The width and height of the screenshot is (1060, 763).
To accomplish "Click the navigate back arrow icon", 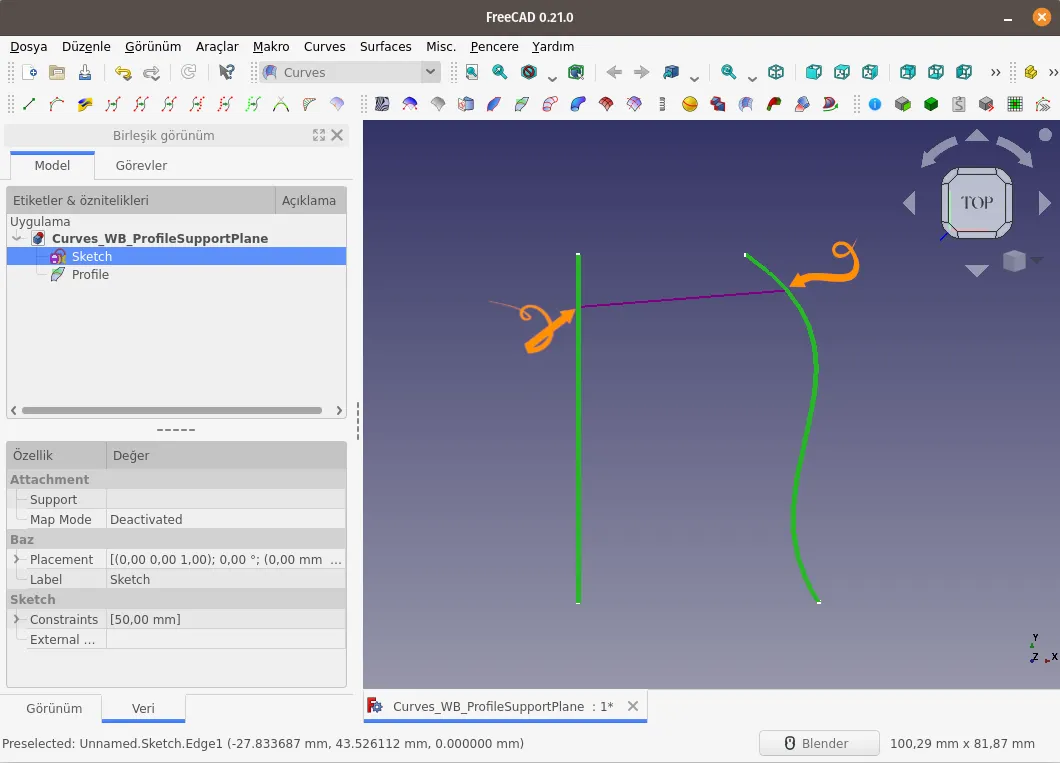I will [614, 72].
